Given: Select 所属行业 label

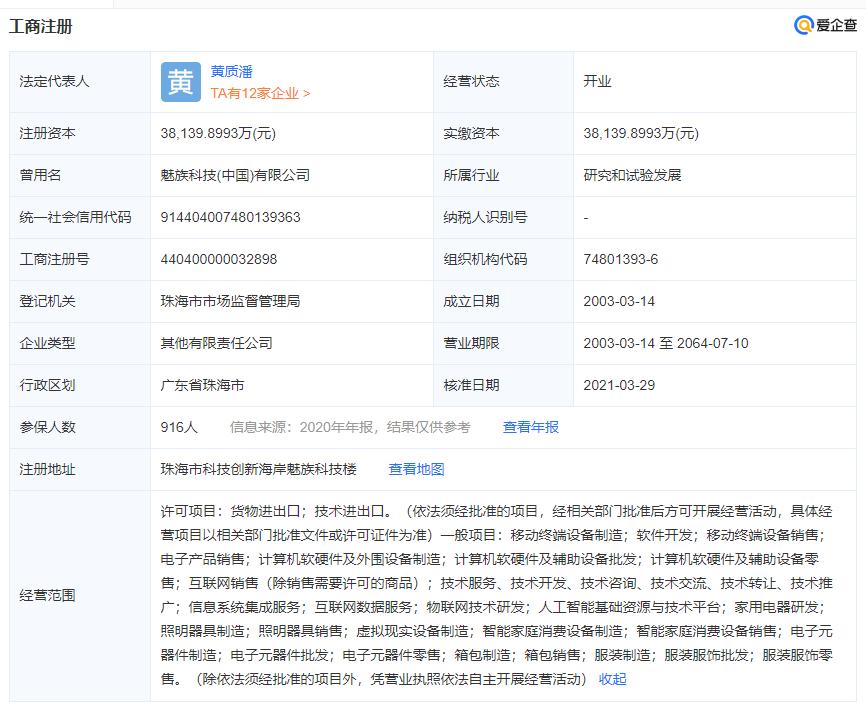Looking at the screenshot, I should 471,175.
